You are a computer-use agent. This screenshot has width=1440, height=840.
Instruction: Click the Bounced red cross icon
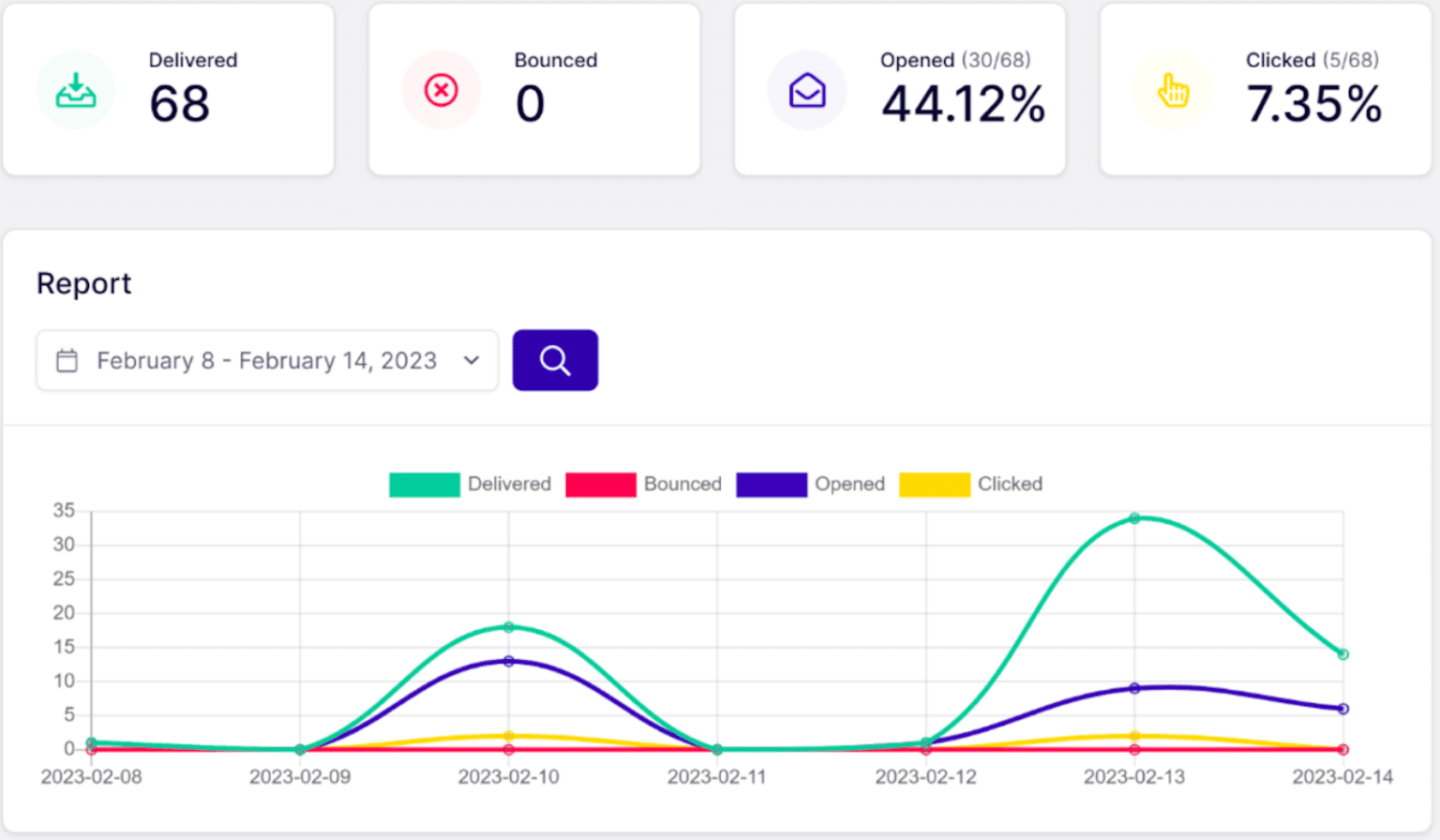click(x=441, y=89)
